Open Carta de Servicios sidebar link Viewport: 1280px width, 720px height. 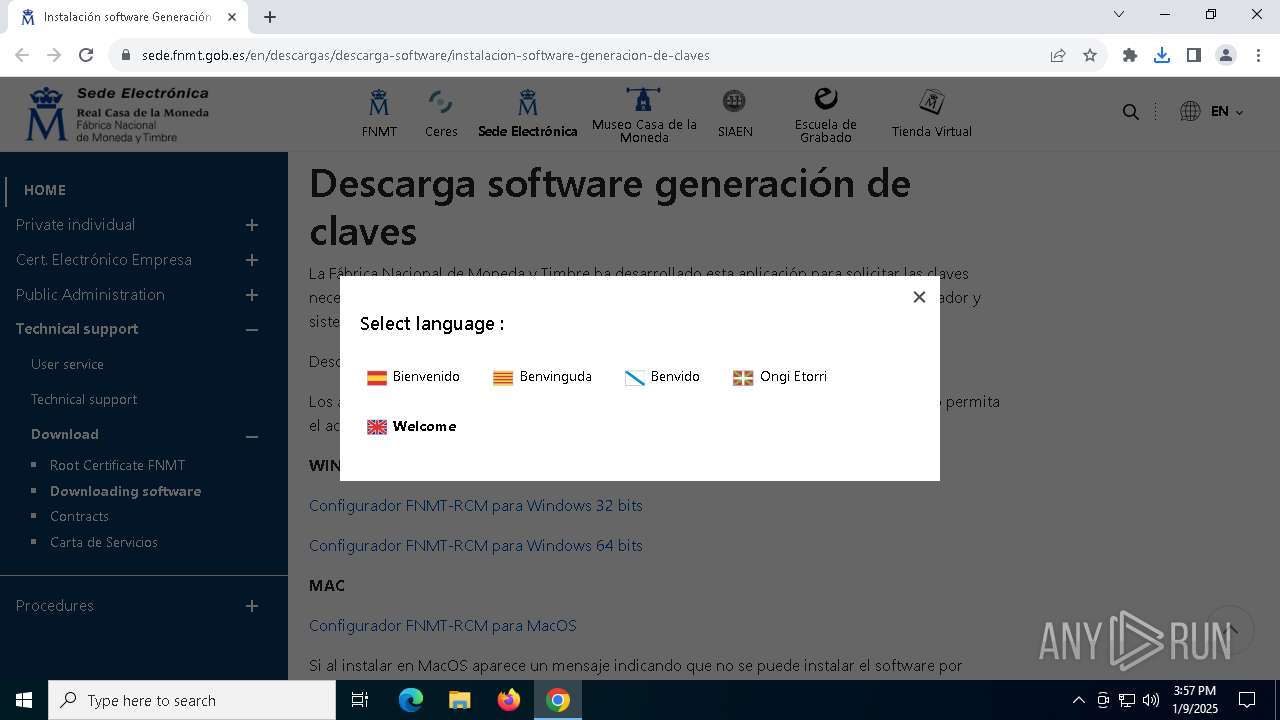(104, 542)
